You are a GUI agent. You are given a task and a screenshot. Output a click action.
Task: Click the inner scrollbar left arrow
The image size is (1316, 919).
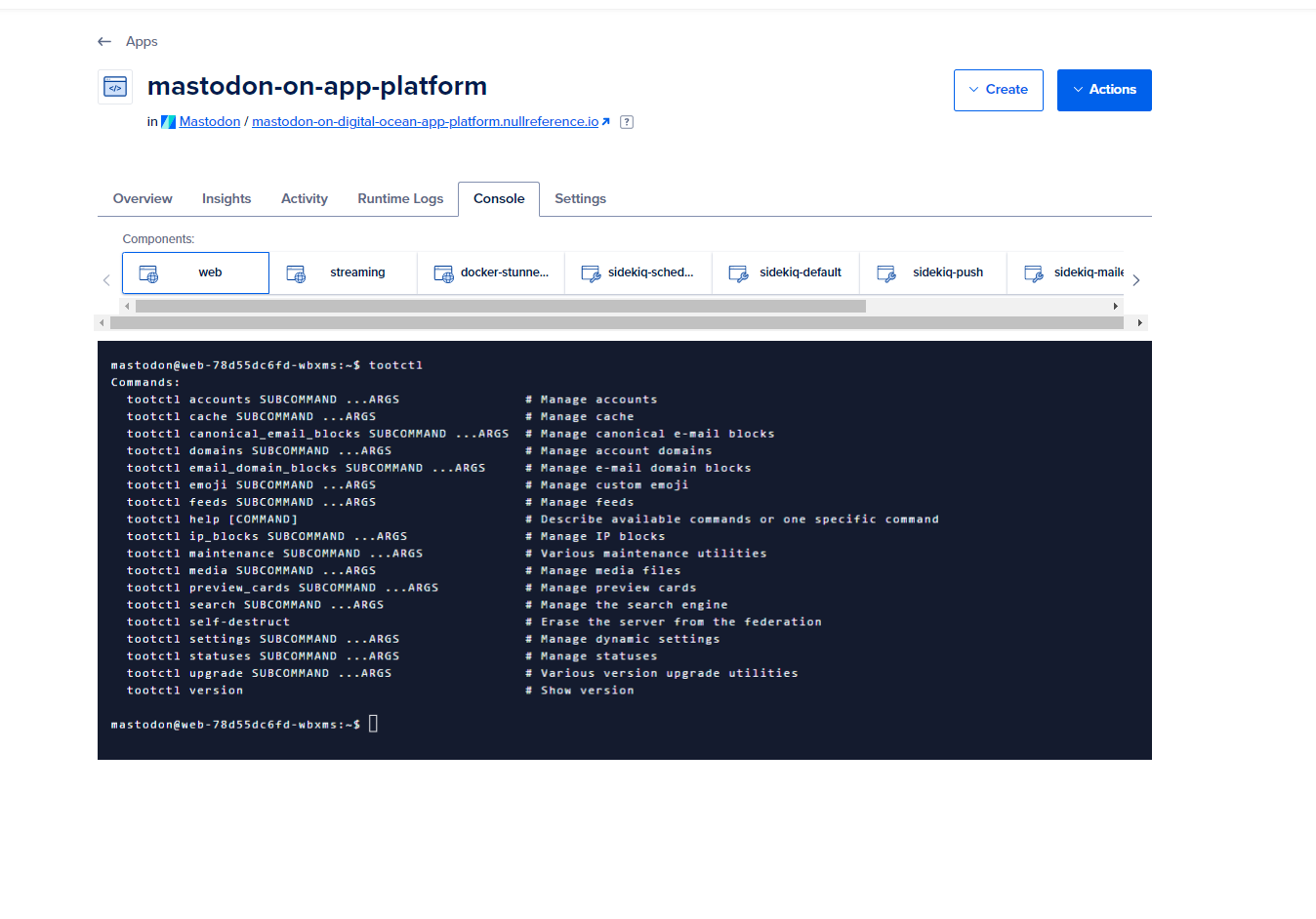(x=127, y=306)
